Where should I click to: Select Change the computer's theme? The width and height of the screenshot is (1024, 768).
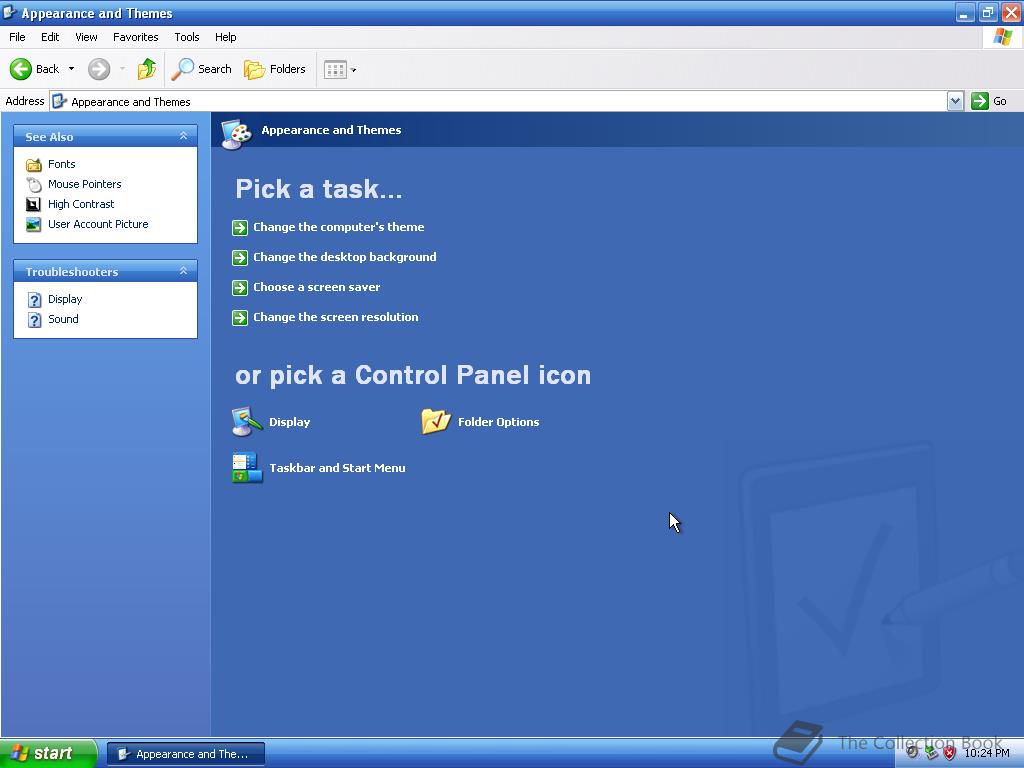pos(338,227)
